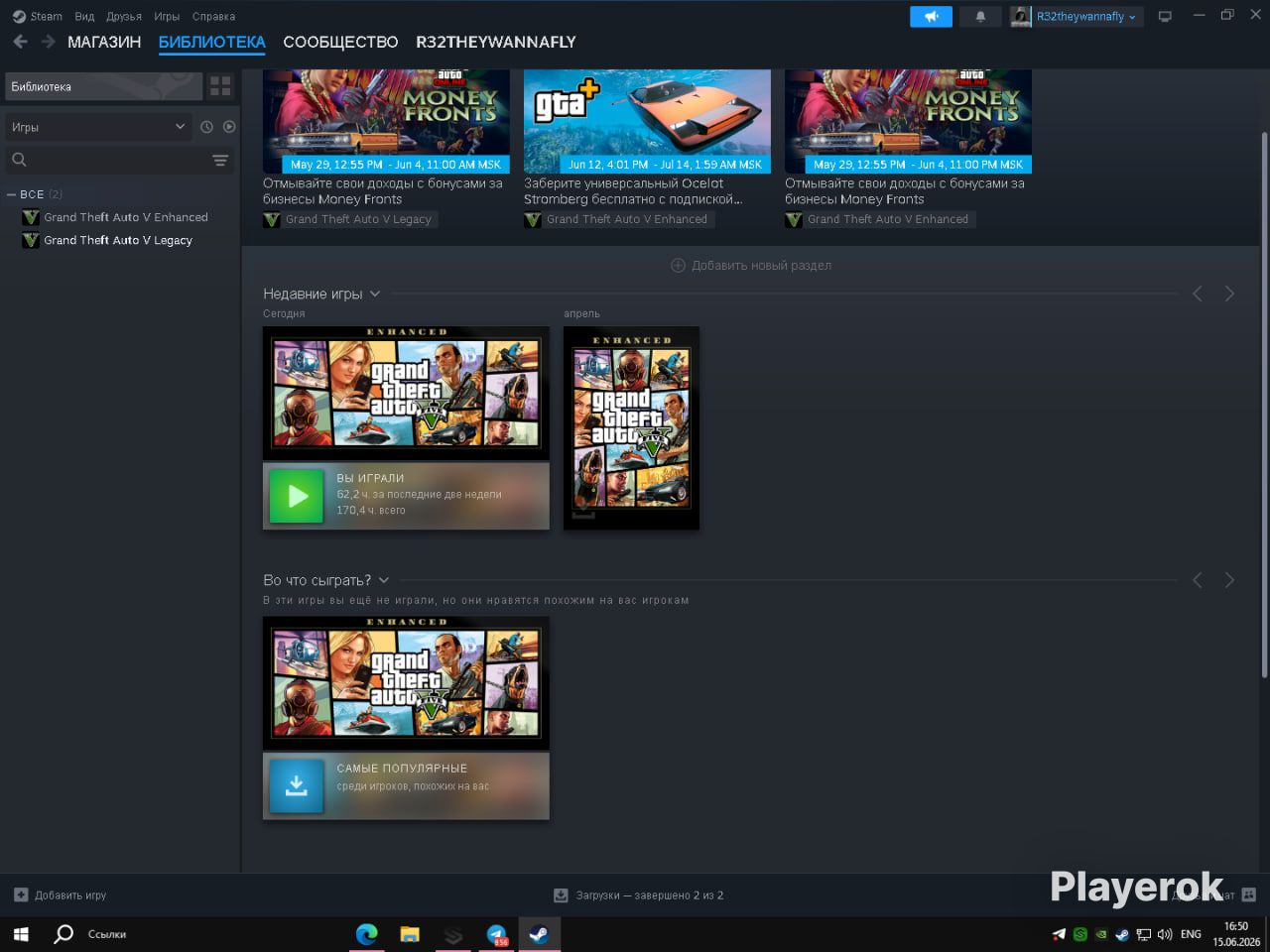
Task: Click the library page vertical scrollbar
Action: (x=1264, y=405)
